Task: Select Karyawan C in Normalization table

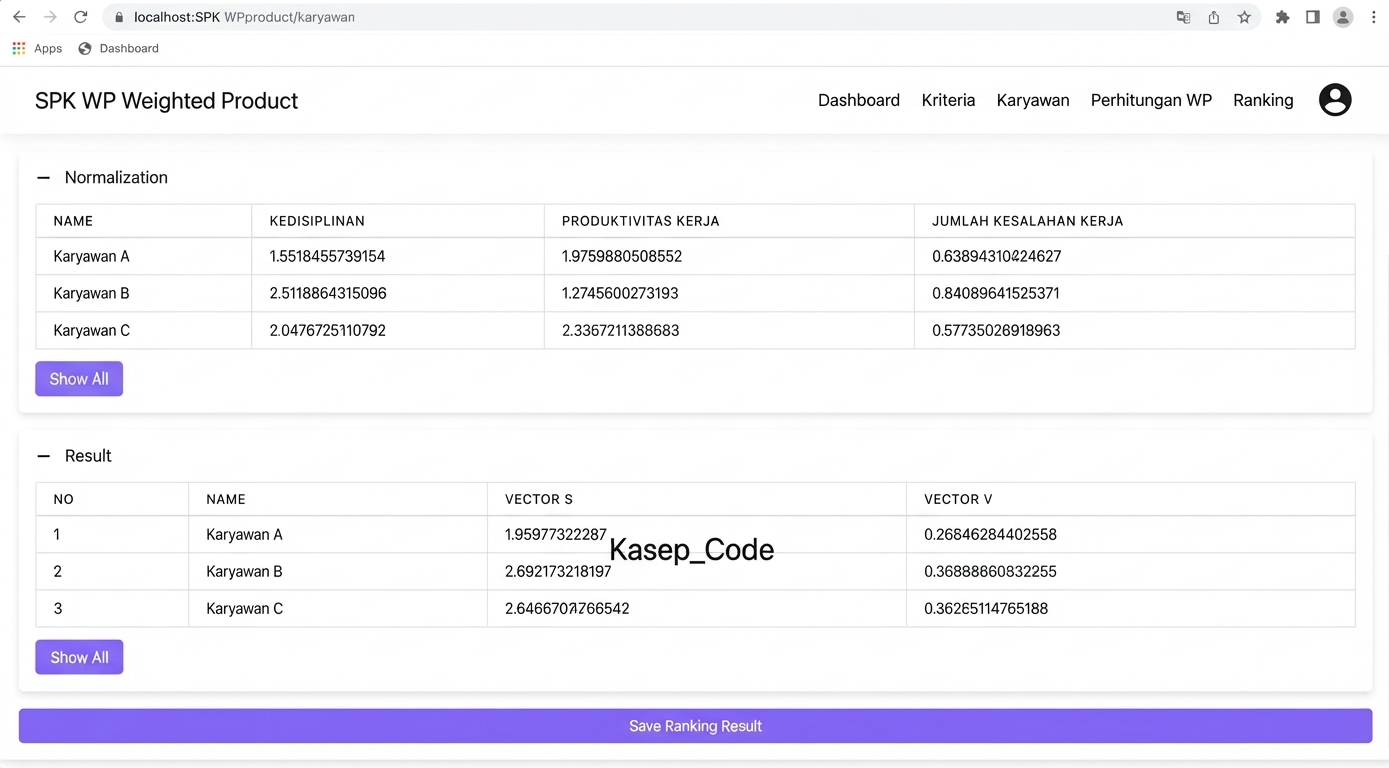Action: pos(91,330)
